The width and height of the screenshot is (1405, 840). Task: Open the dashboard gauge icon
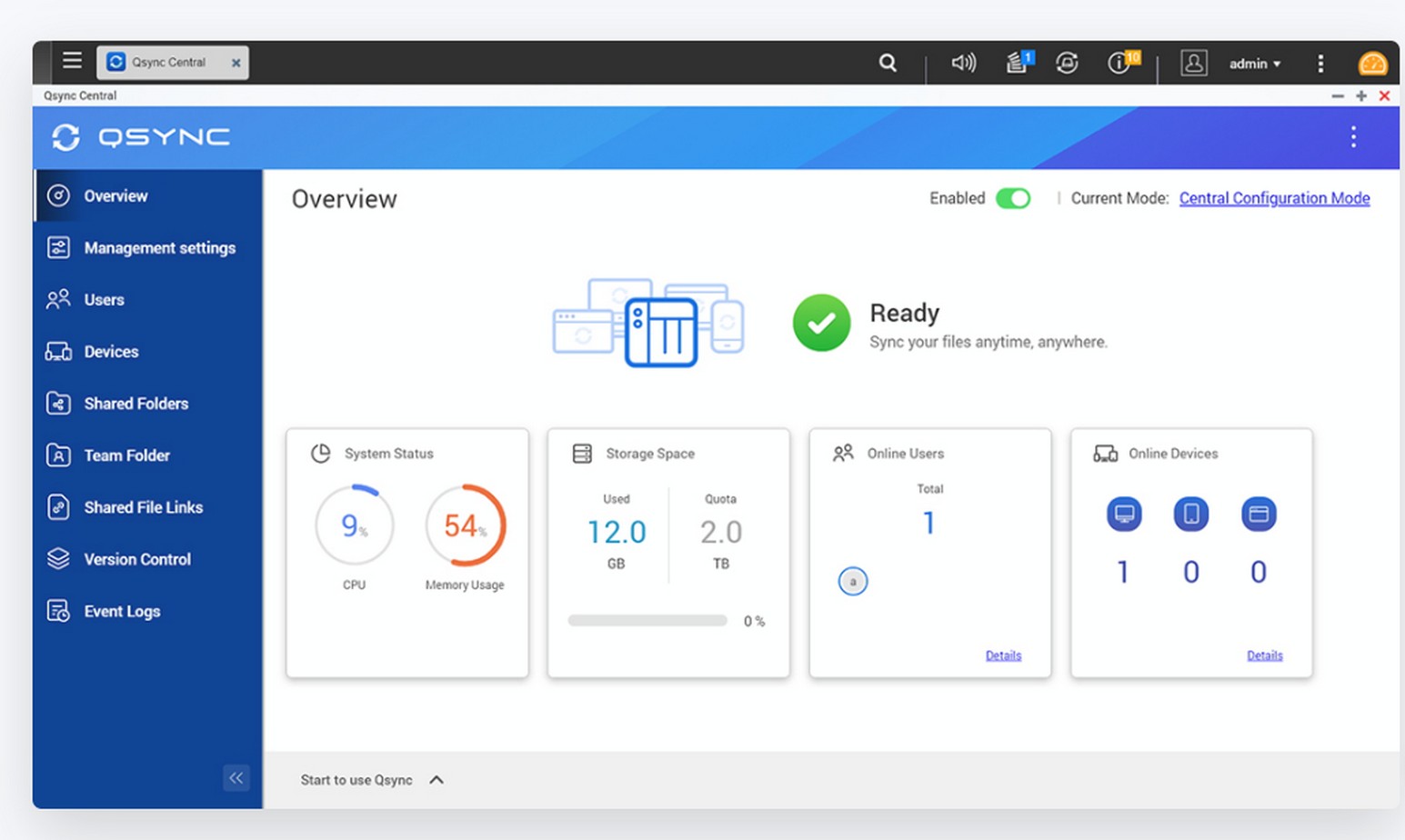point(1372,64)
